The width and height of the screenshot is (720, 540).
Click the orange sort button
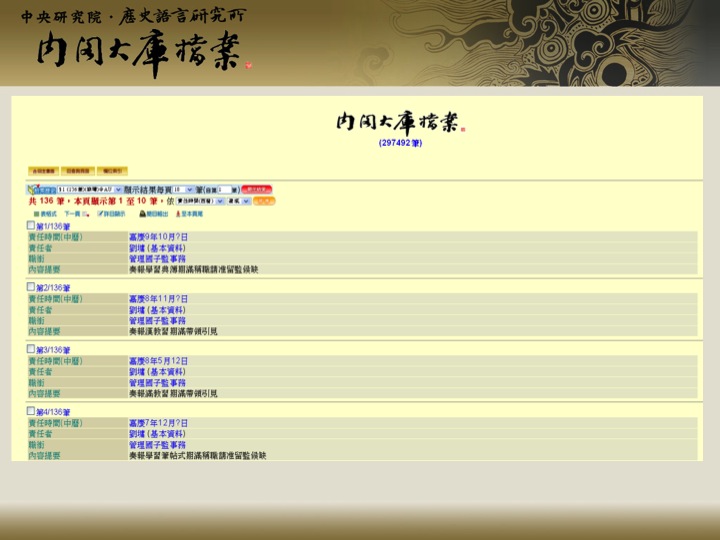point(264,201)
